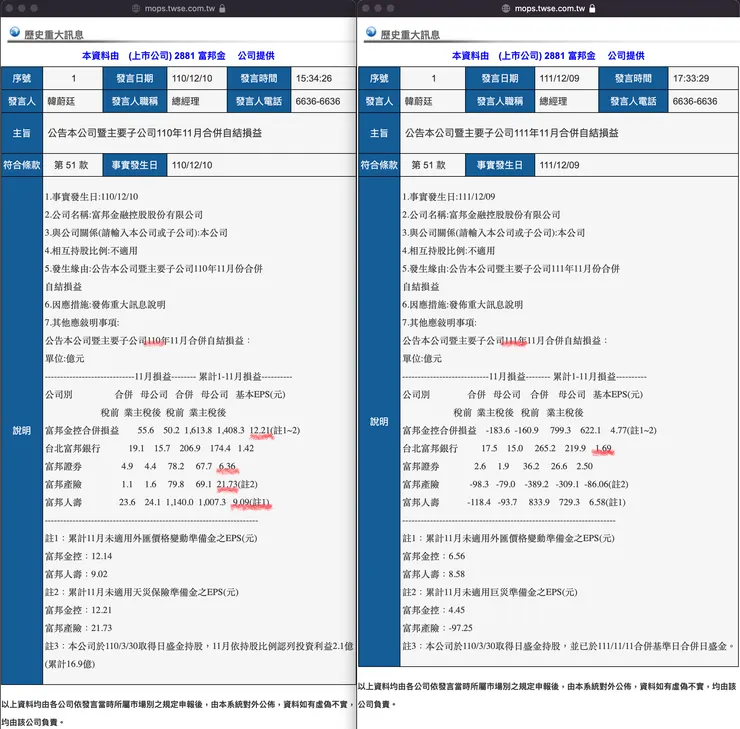740x729 pixels.
Task: Select the announcement time 17:33:29
Action: [x=691, y=78]
